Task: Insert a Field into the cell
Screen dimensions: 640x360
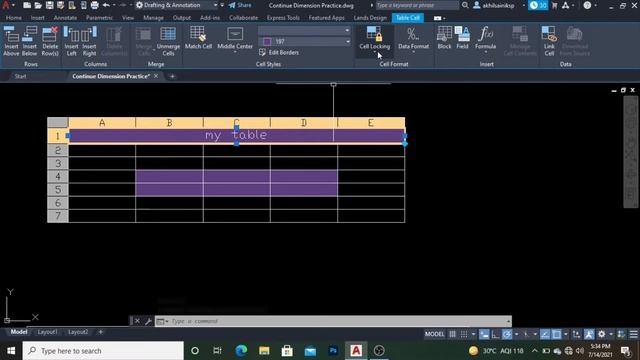Action: point(462,38)
